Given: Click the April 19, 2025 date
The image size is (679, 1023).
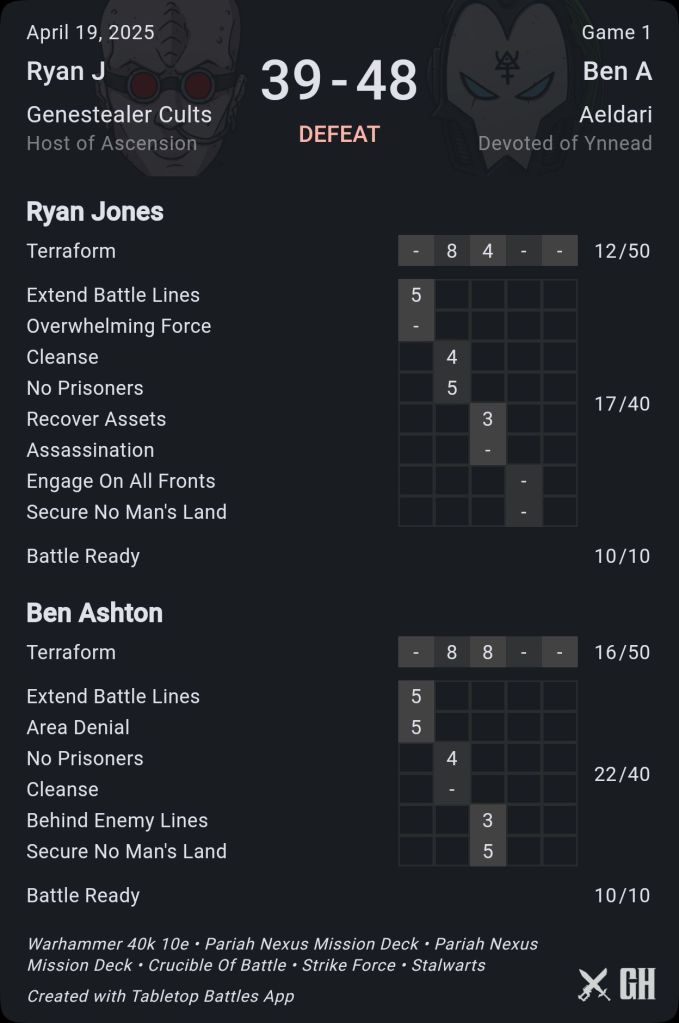Looking at the screenshot, I should [90, 32].
